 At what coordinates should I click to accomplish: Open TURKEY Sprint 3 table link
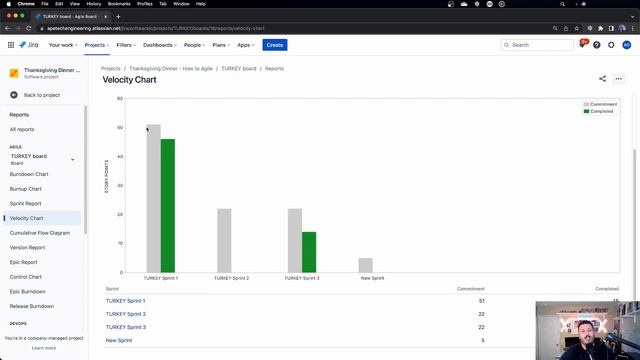(x=126, y=327)
